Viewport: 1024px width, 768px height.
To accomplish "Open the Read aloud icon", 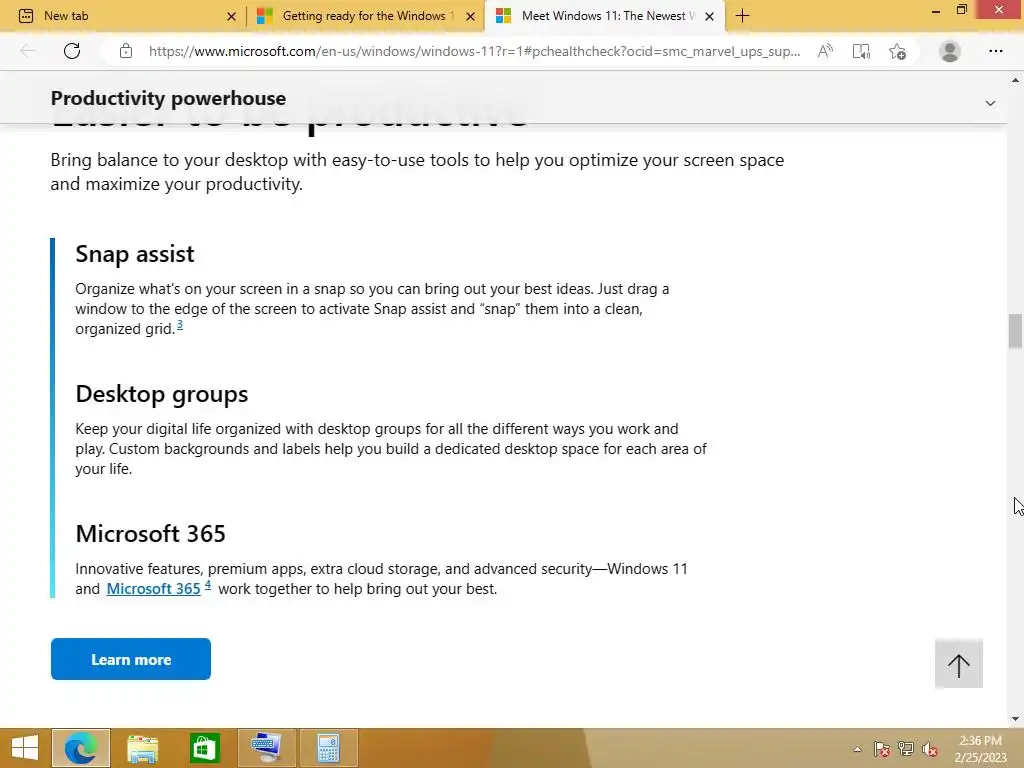I will [x=825, y=51].
